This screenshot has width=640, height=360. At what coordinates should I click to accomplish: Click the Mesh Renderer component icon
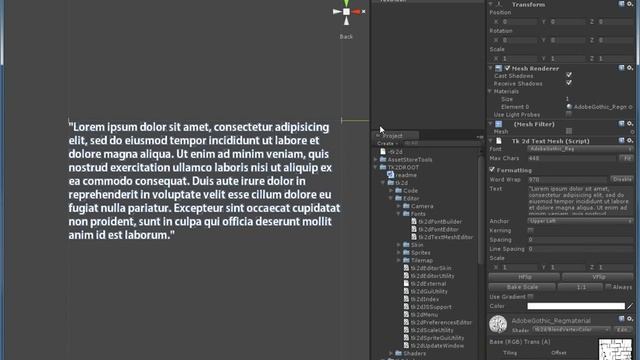(498, 68)
